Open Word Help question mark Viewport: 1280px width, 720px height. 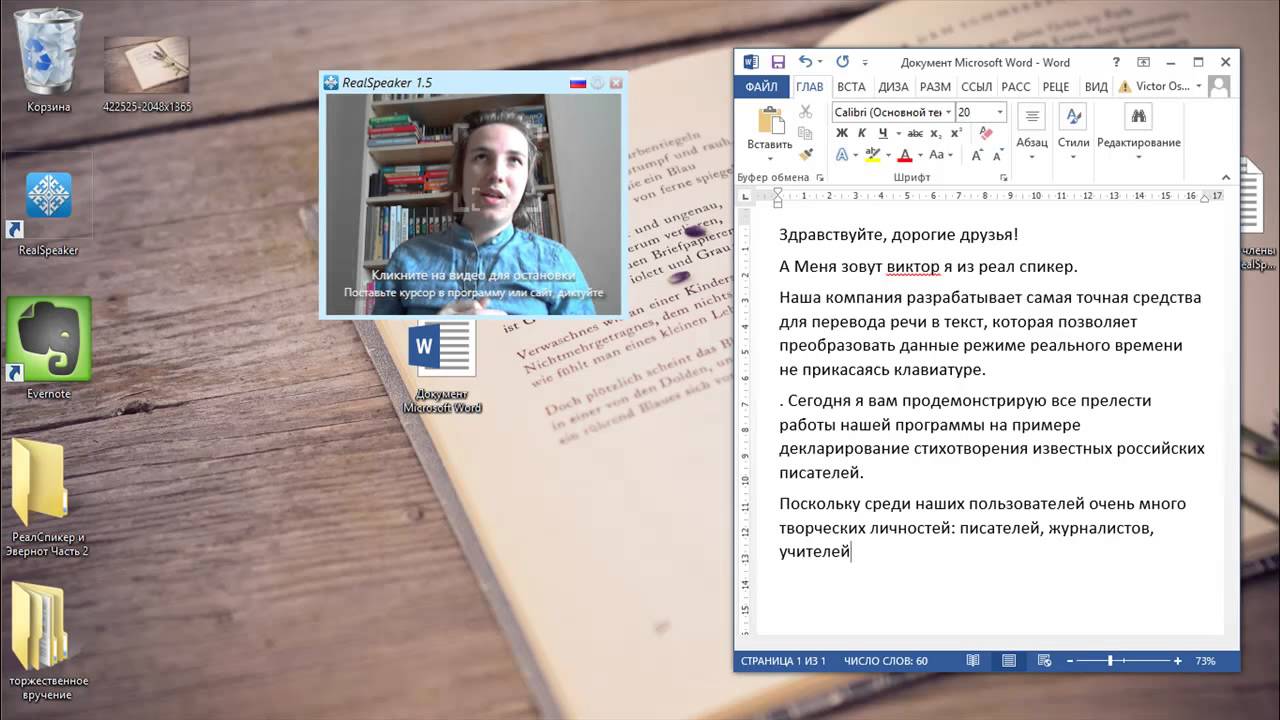[x=1117, y=62]
